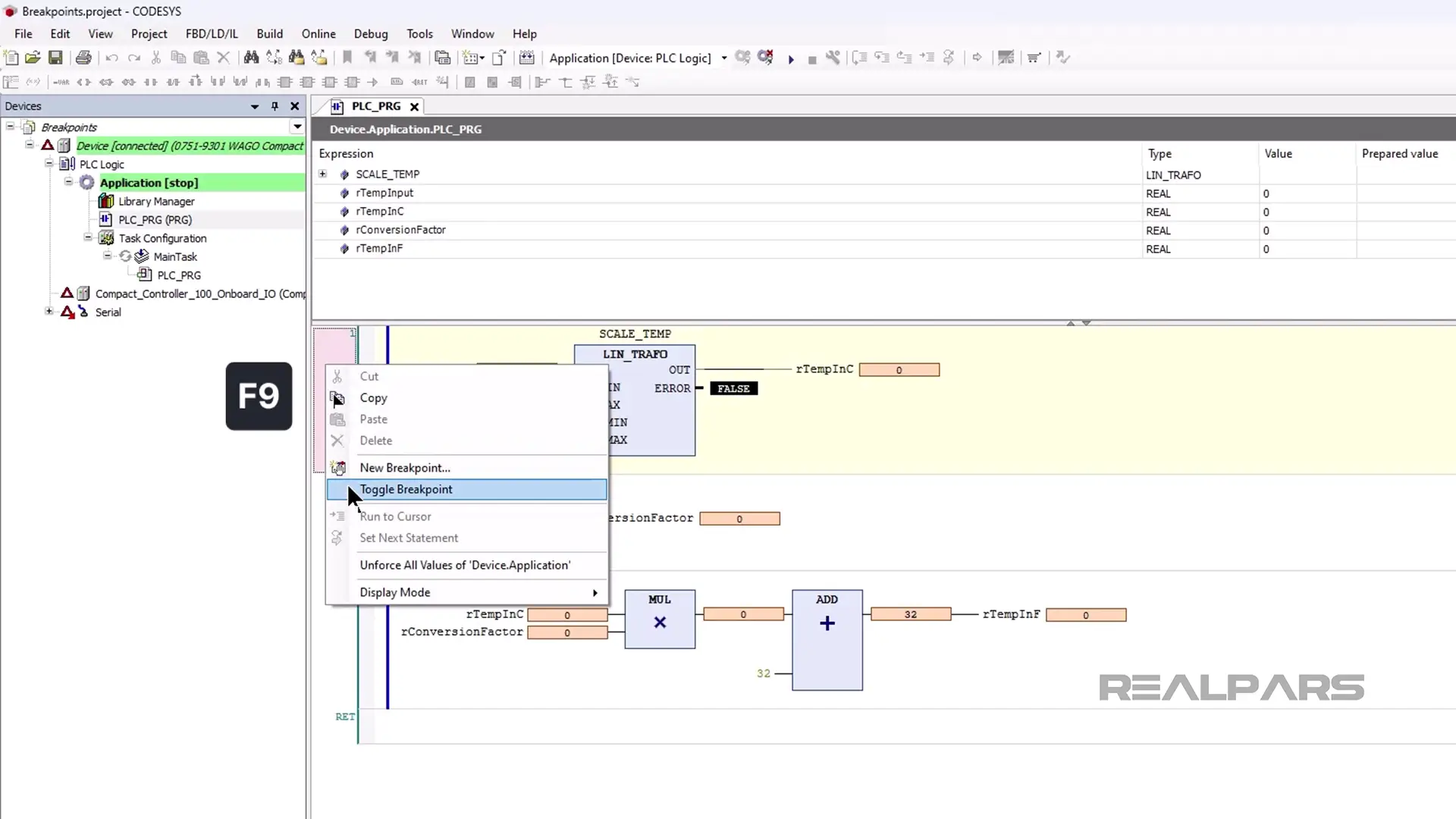Click the Logout icon with red X
1456x819 pixels.
point(765,58)
